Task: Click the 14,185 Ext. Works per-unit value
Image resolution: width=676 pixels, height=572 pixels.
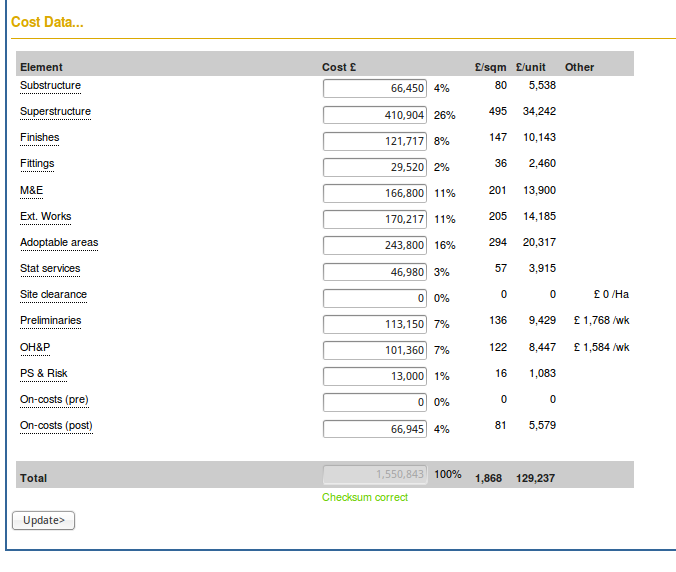Action: [x=539, y=216]
